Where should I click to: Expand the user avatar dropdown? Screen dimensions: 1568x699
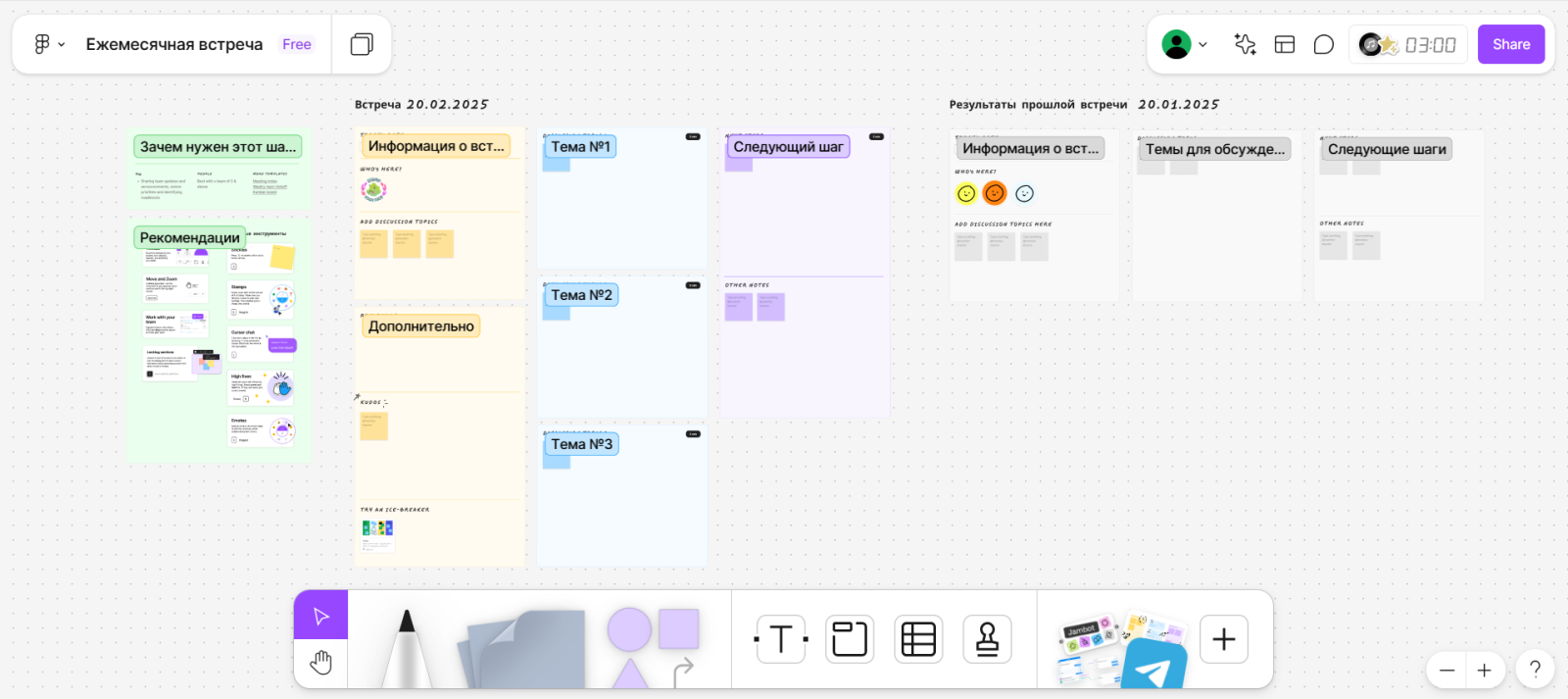[1184, 44]
